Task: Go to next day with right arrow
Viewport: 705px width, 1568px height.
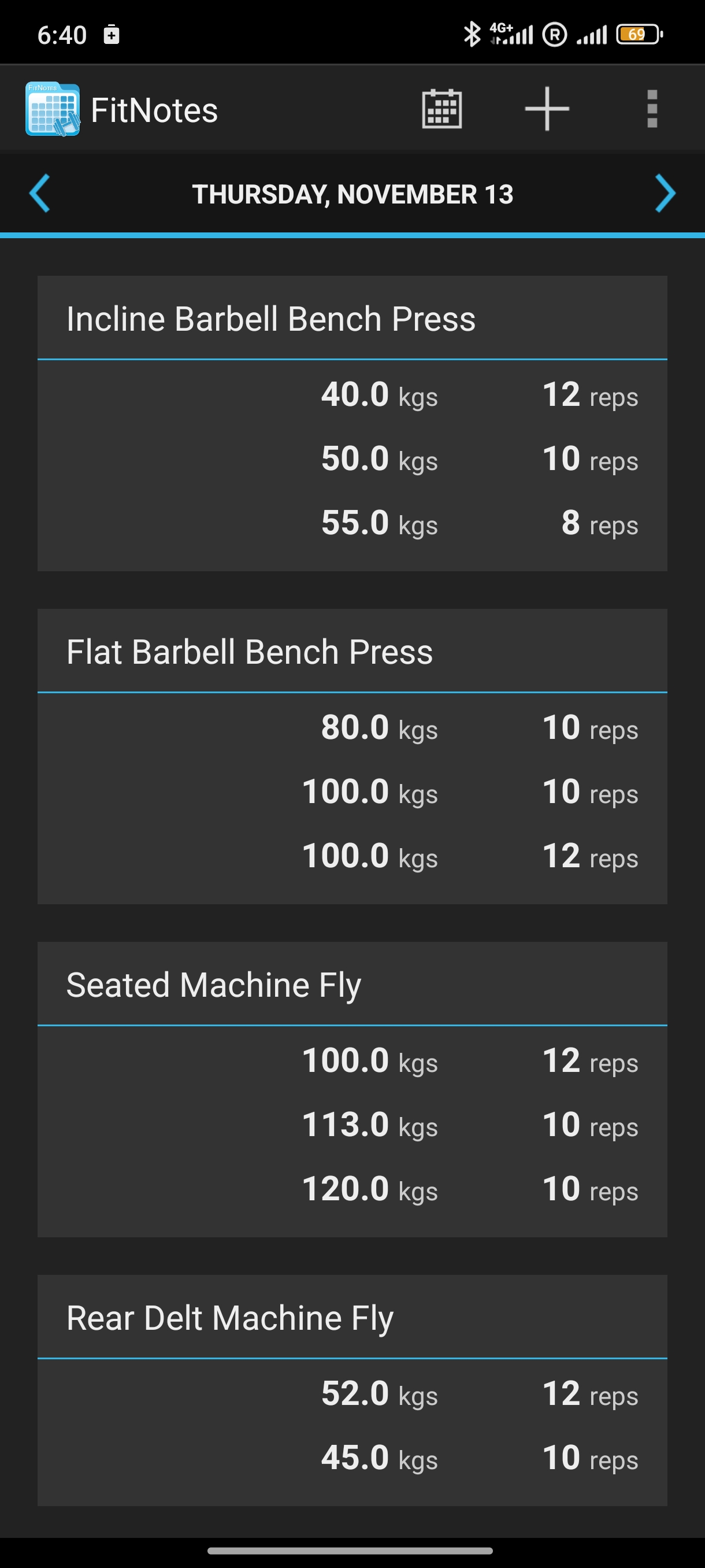Action: 665,194
